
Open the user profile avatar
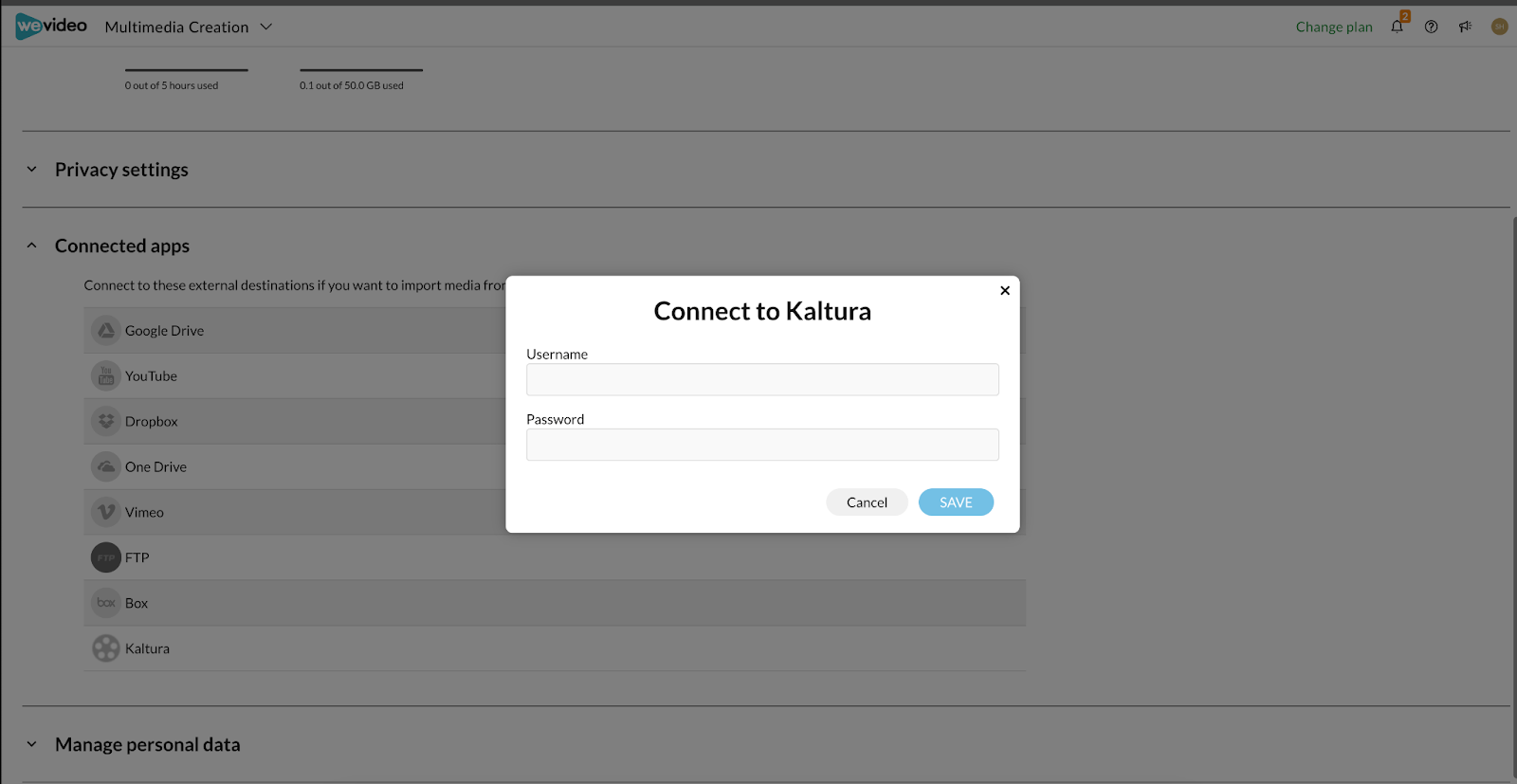tap(1499, 27)
